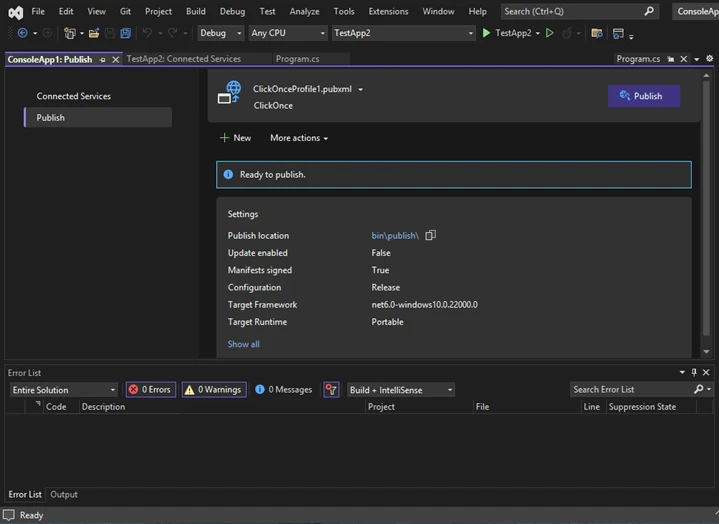Click the document well settings gear icon

click(x=709, y=59)
